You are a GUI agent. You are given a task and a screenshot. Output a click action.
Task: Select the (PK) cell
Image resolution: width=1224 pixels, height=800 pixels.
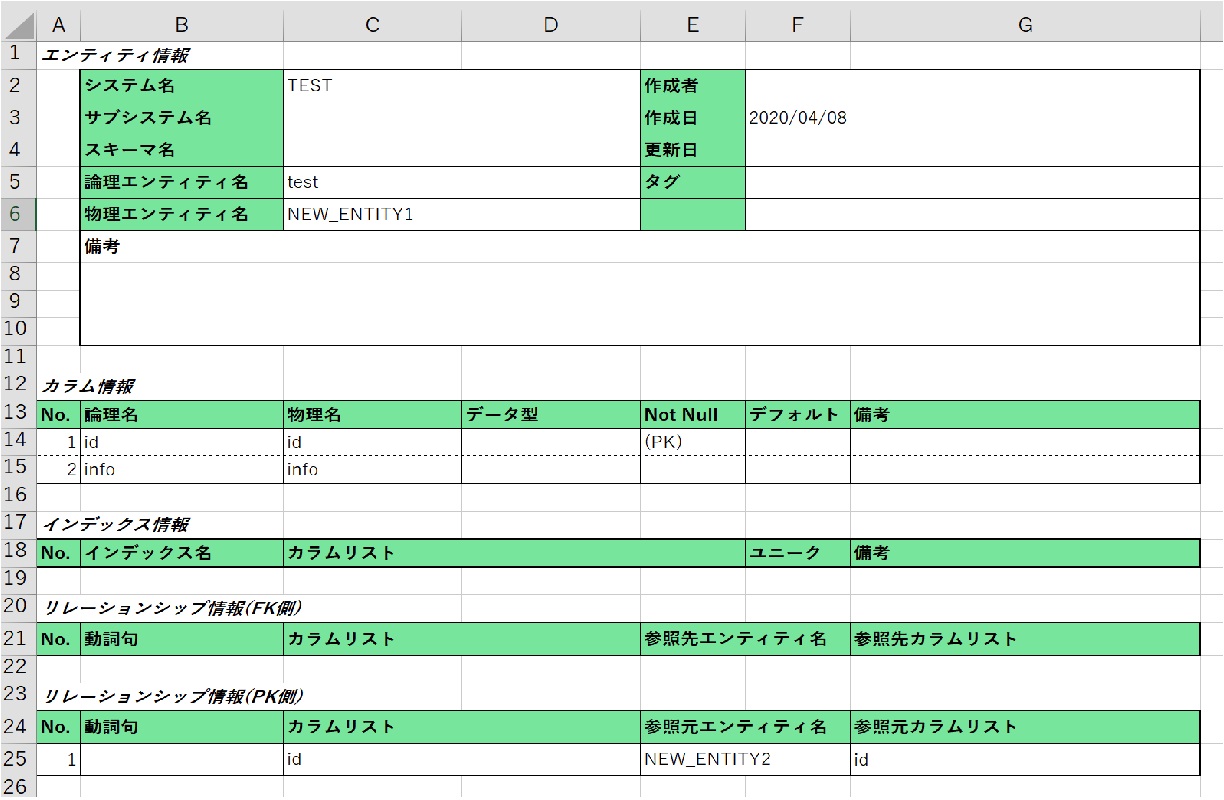692,442
